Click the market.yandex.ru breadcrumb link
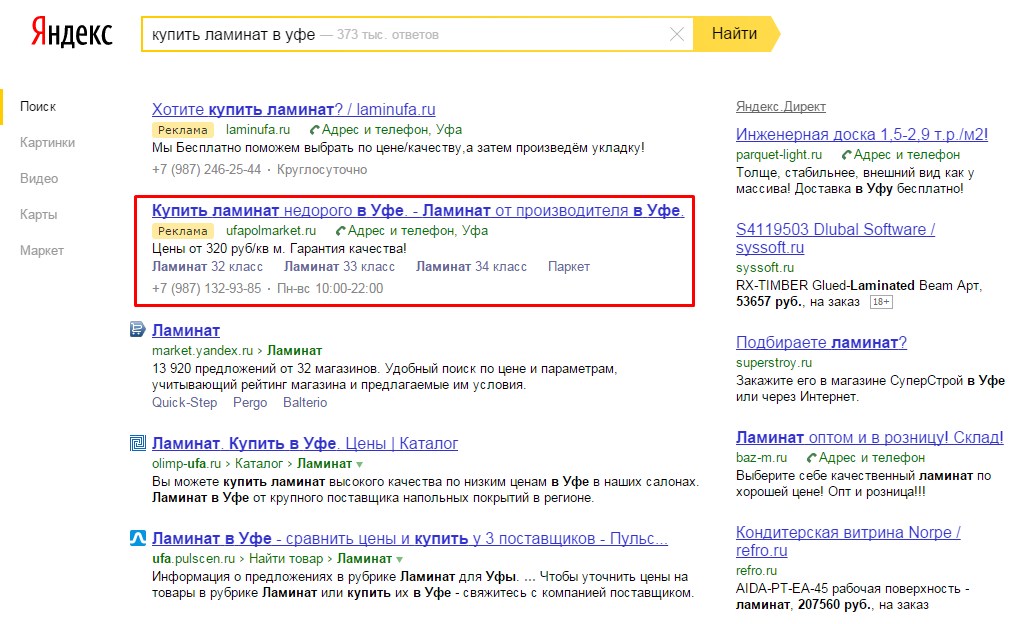The width and height of the screenshot is (1025, 624). [202, 351]
